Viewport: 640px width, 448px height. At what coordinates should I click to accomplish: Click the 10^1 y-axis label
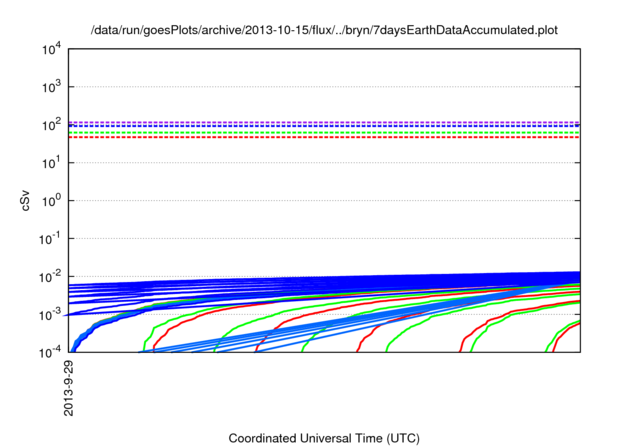(x=51, y=163)
